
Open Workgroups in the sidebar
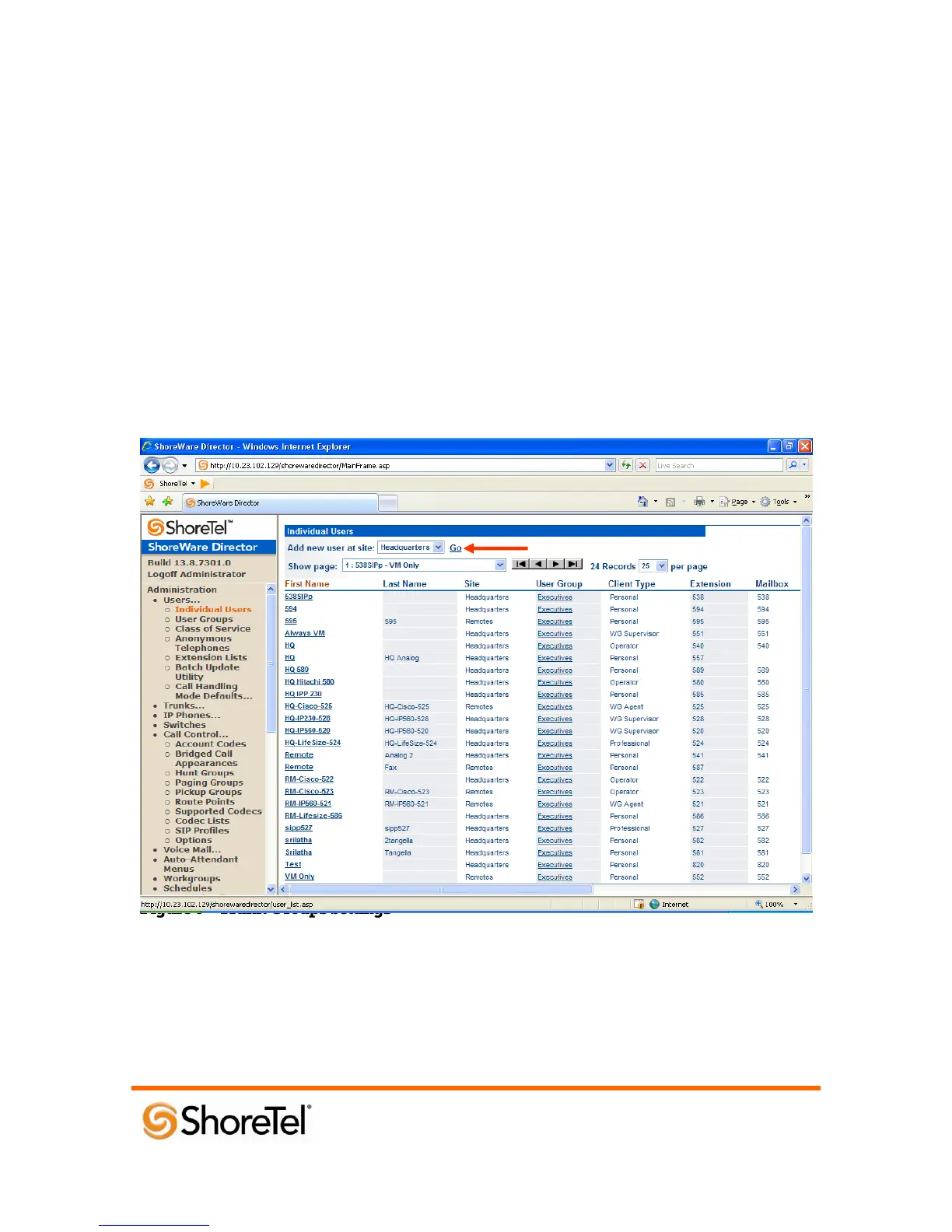192,879
